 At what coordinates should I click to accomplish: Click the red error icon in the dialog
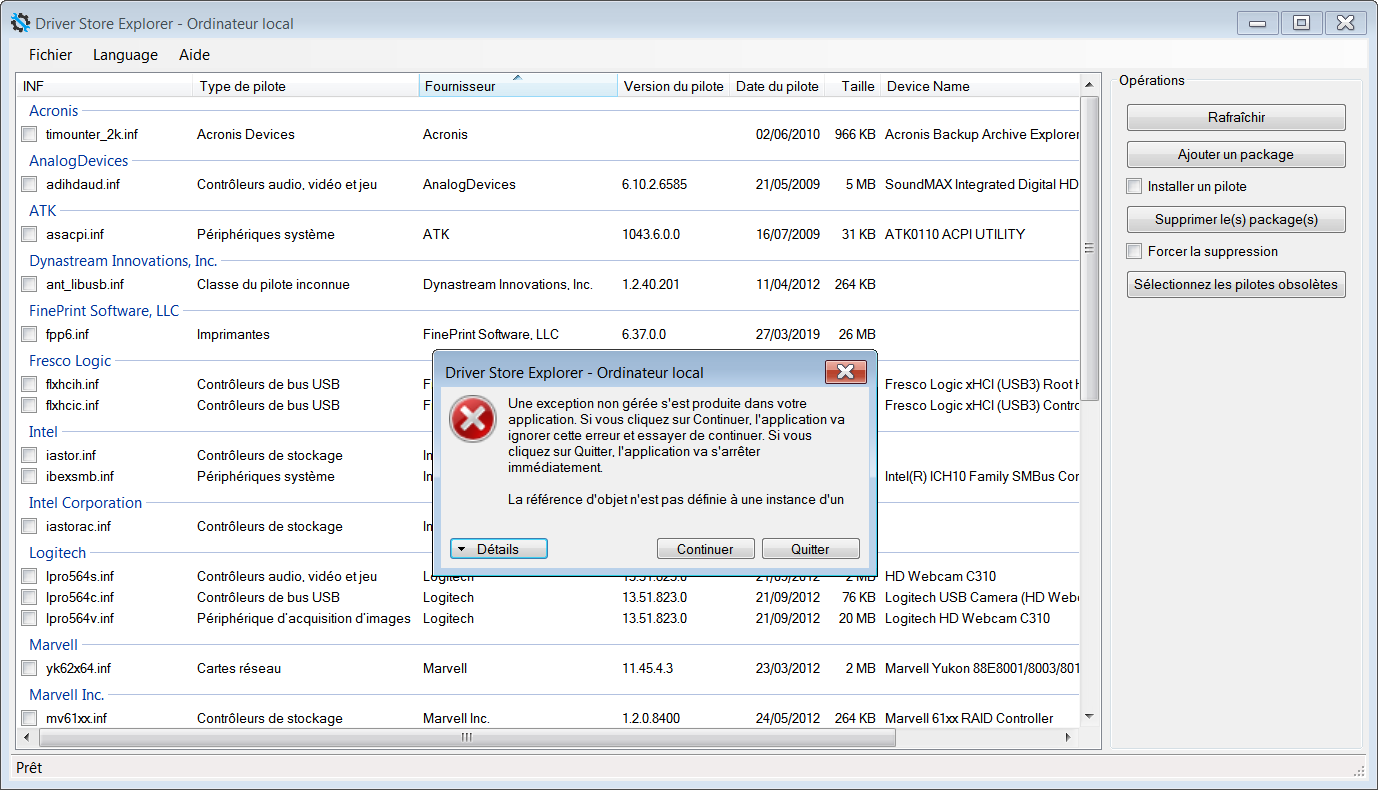(x=471, y=420)
